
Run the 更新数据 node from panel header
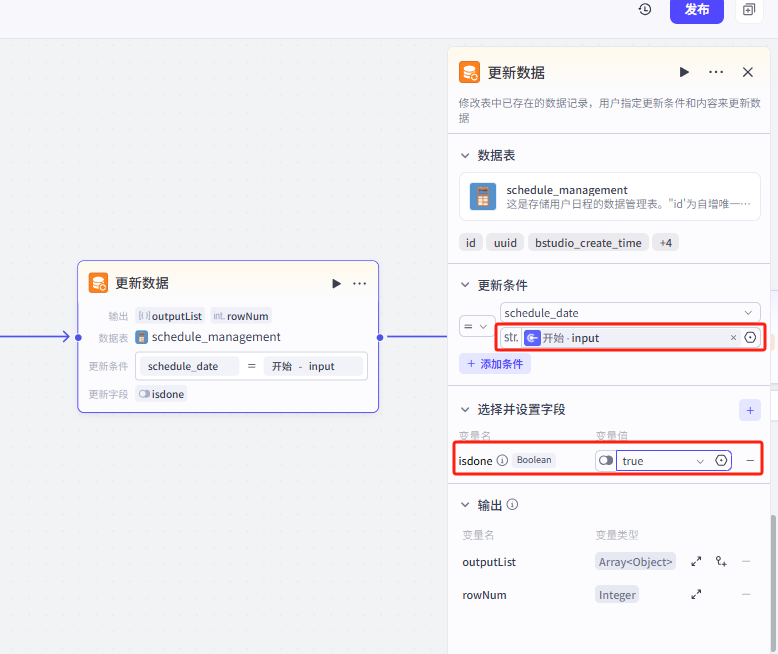tap(684, 72)
